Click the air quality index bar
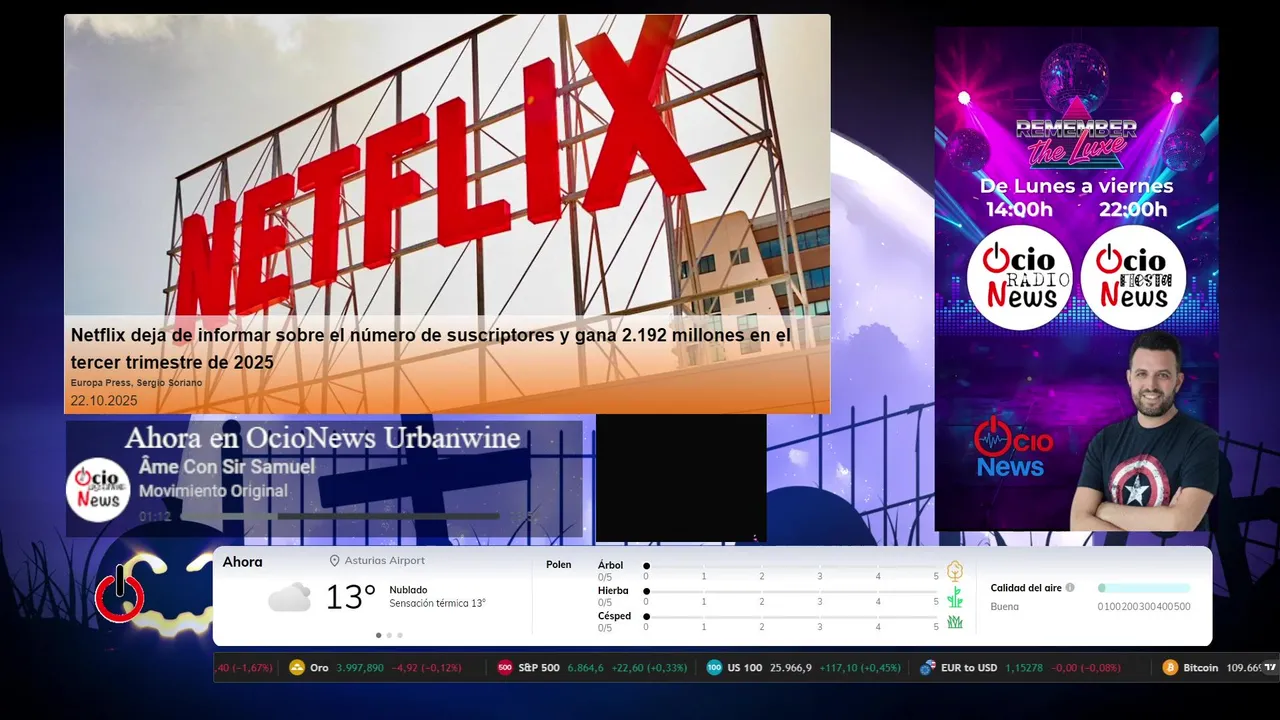The image size is (1280, 720). [x=1144, y=588]
